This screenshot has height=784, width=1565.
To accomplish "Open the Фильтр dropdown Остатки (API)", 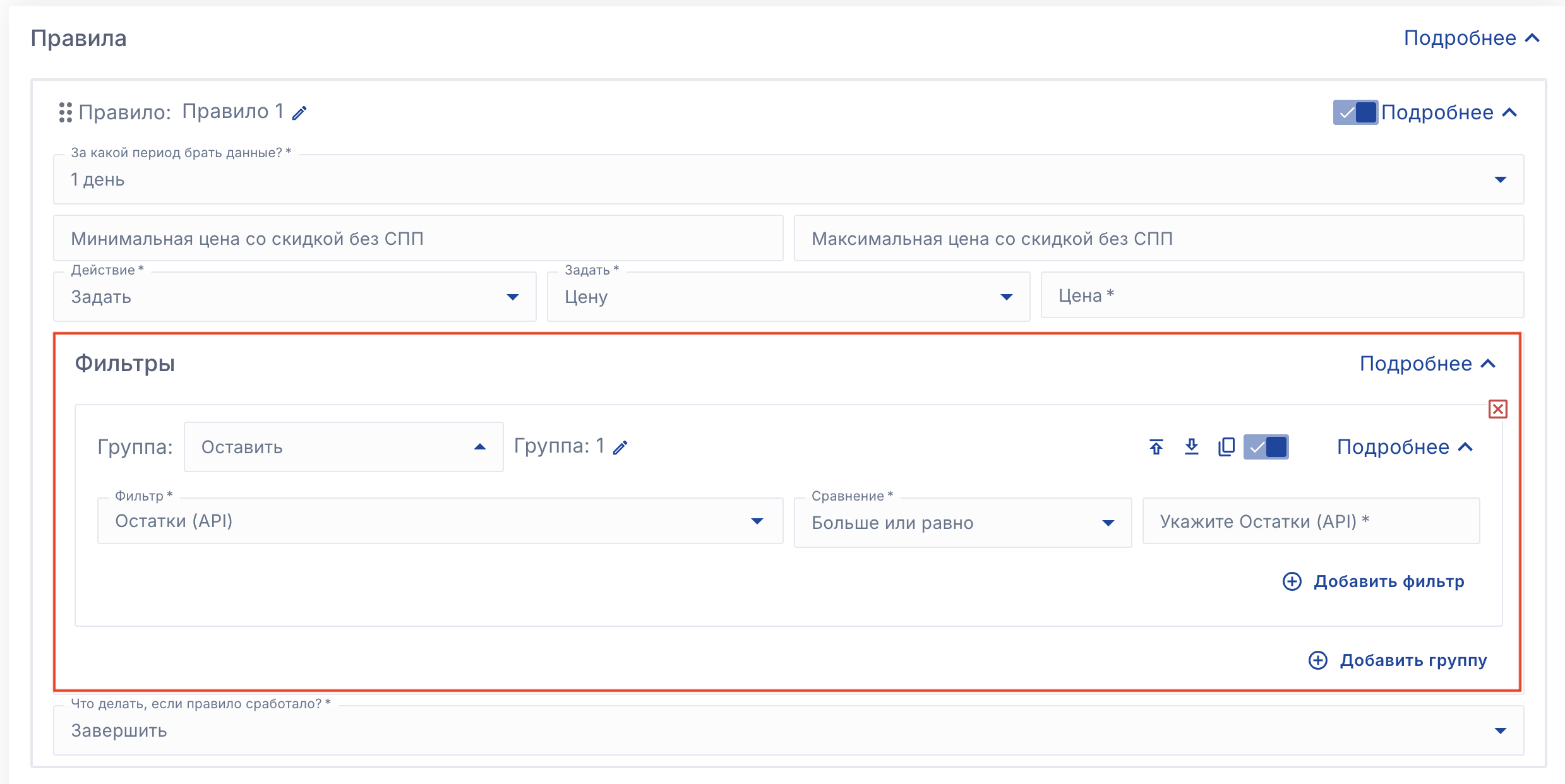I will coord(440,521).
